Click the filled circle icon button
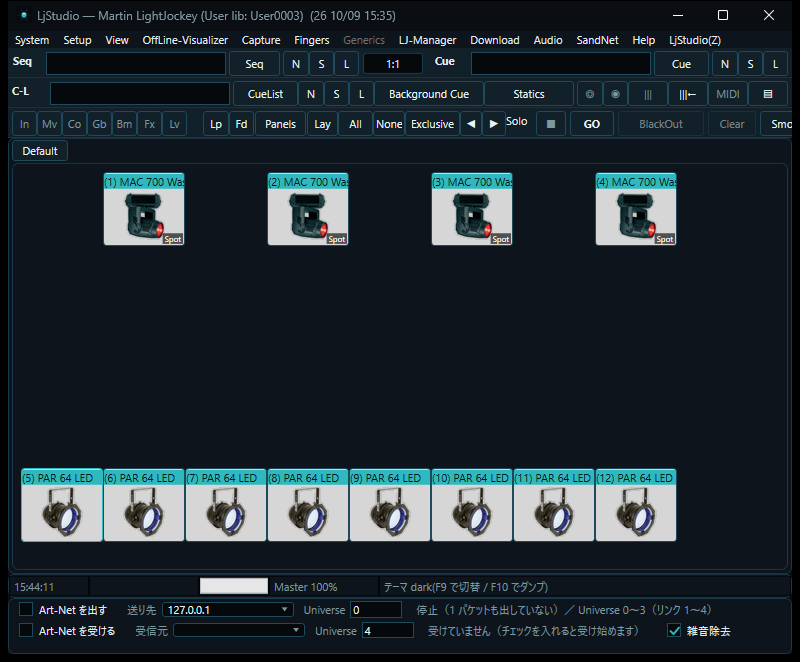This screenshot has height=662, width=800. pyautogui.click(x=615, y=94)
